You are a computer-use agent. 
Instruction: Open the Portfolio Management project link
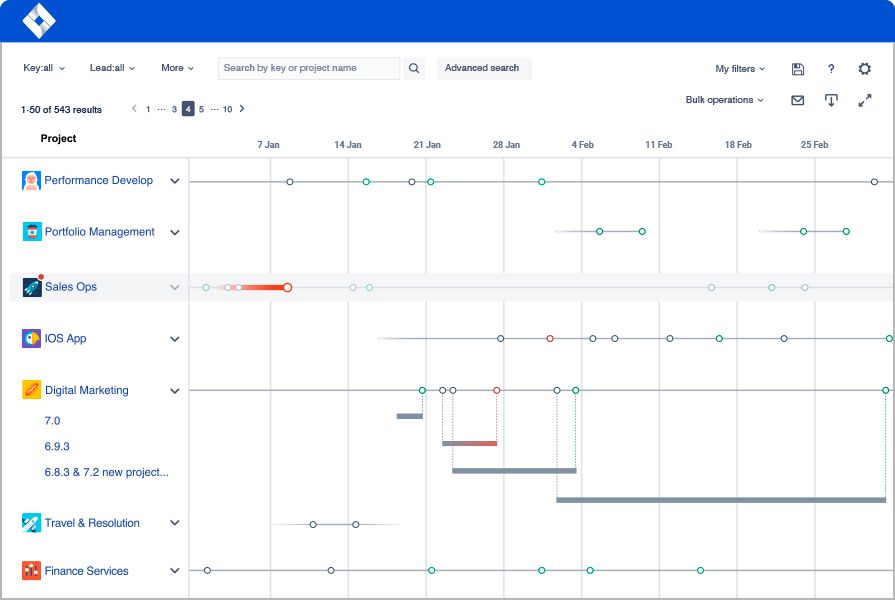coord(100,232)
